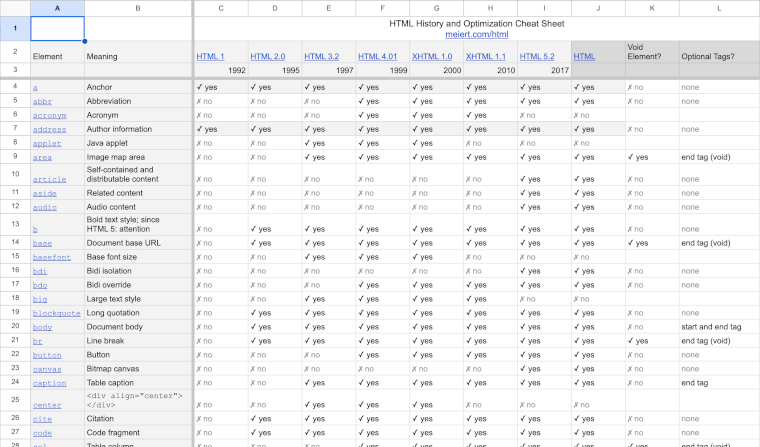Image resolution: width=760 pixels, height=447 pixels.
Task: Click the 'Void Element?' header cell
Action: (652, 52)
